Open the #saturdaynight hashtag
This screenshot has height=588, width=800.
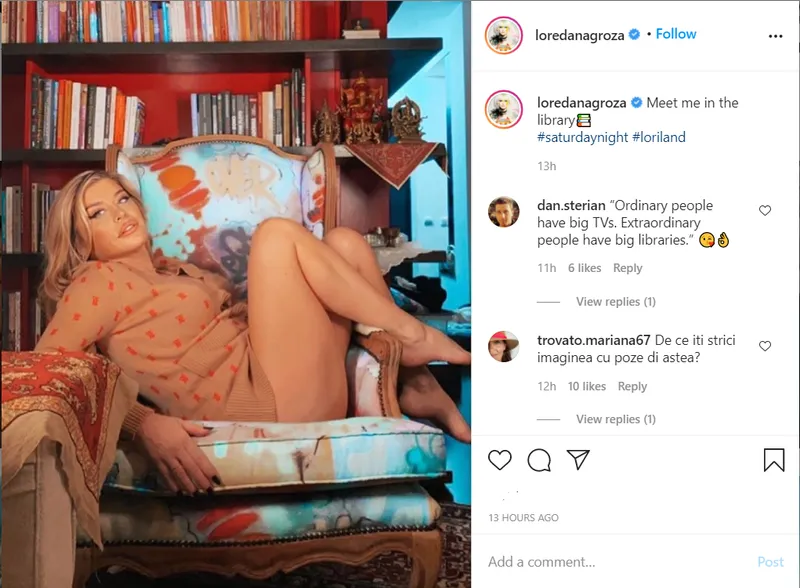tap(582, 137)
